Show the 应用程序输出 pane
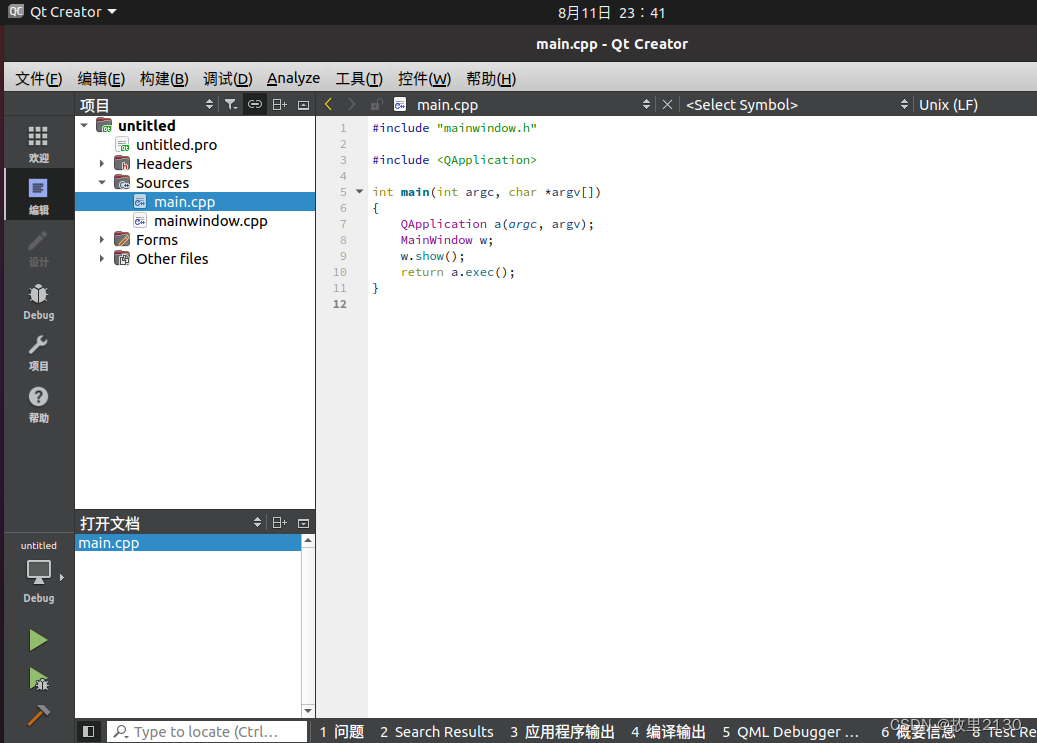 [x=562, y=731]
